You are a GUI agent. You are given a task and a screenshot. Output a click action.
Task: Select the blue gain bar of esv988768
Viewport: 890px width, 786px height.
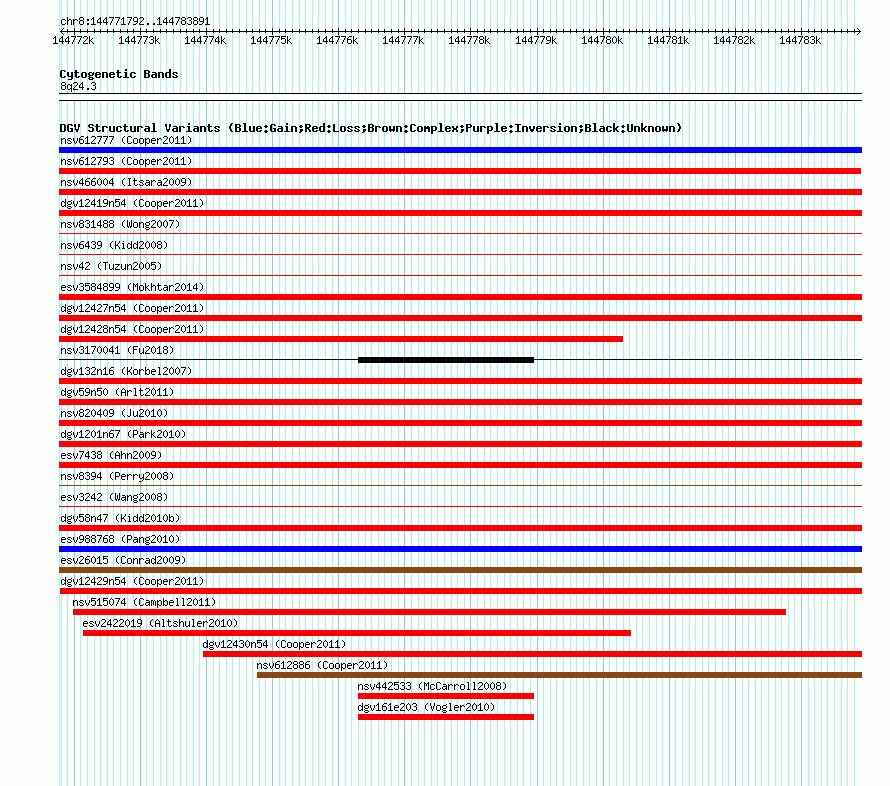[460, 549]
